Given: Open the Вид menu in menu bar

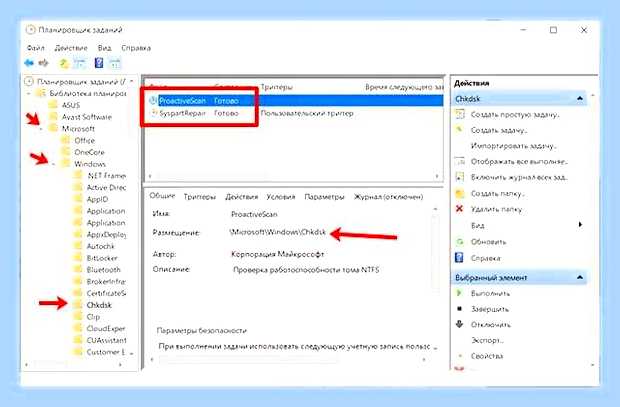Looking at the screenshot, I should click(104, 48).
